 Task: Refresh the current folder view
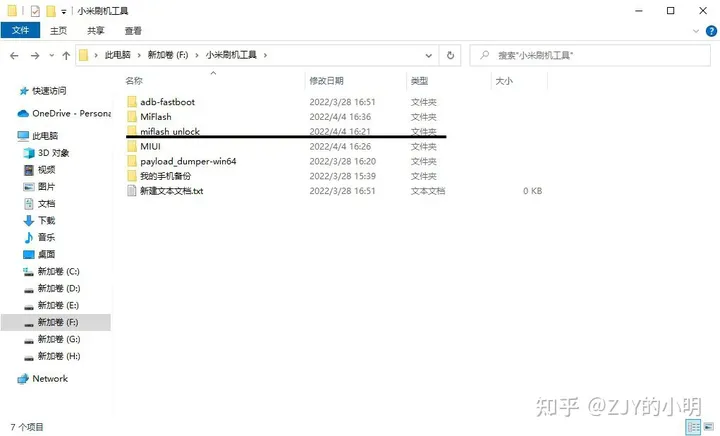pyautogui.click(x=450, y=56)
